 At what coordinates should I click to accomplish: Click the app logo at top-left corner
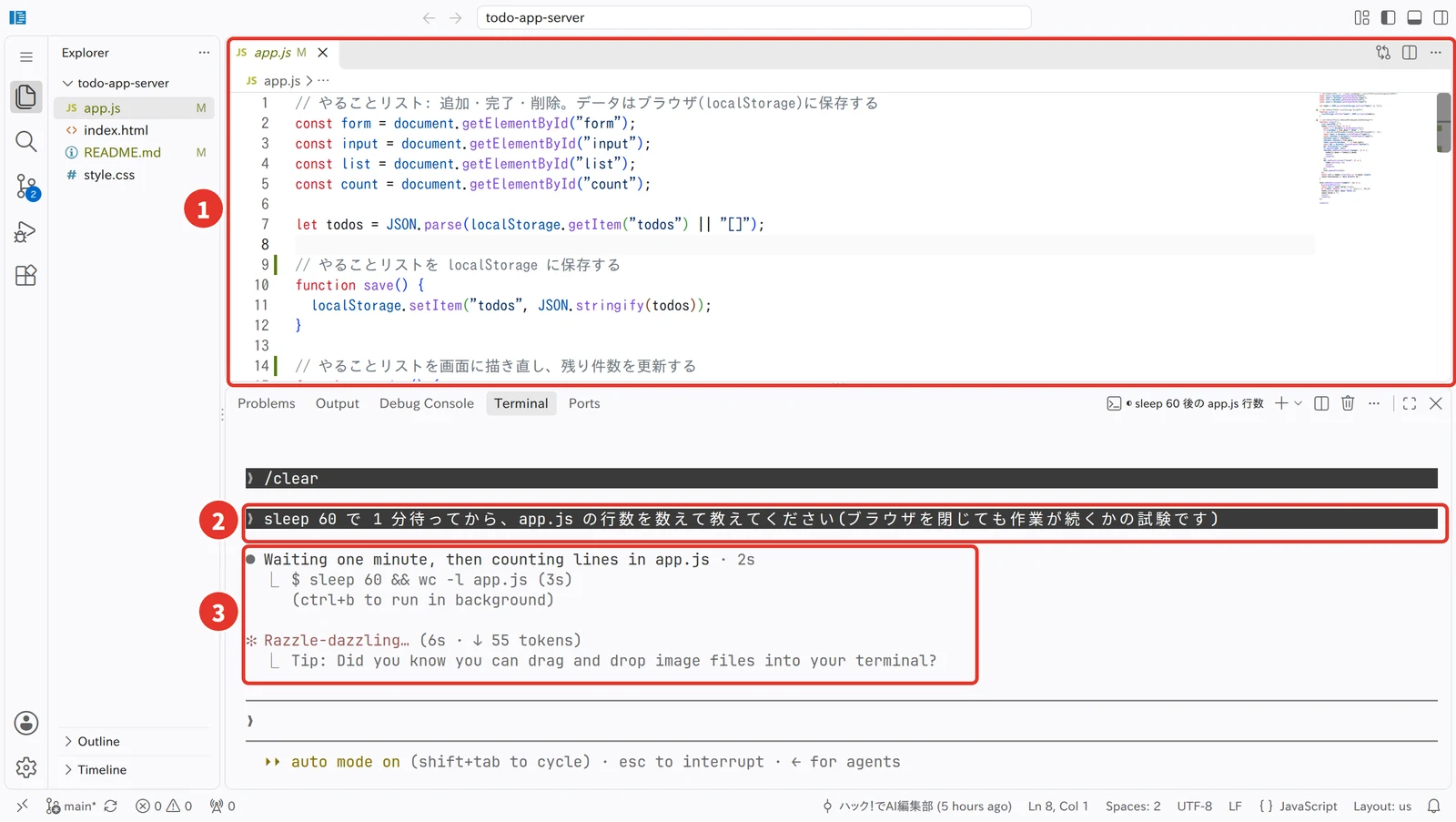point(17,17)
